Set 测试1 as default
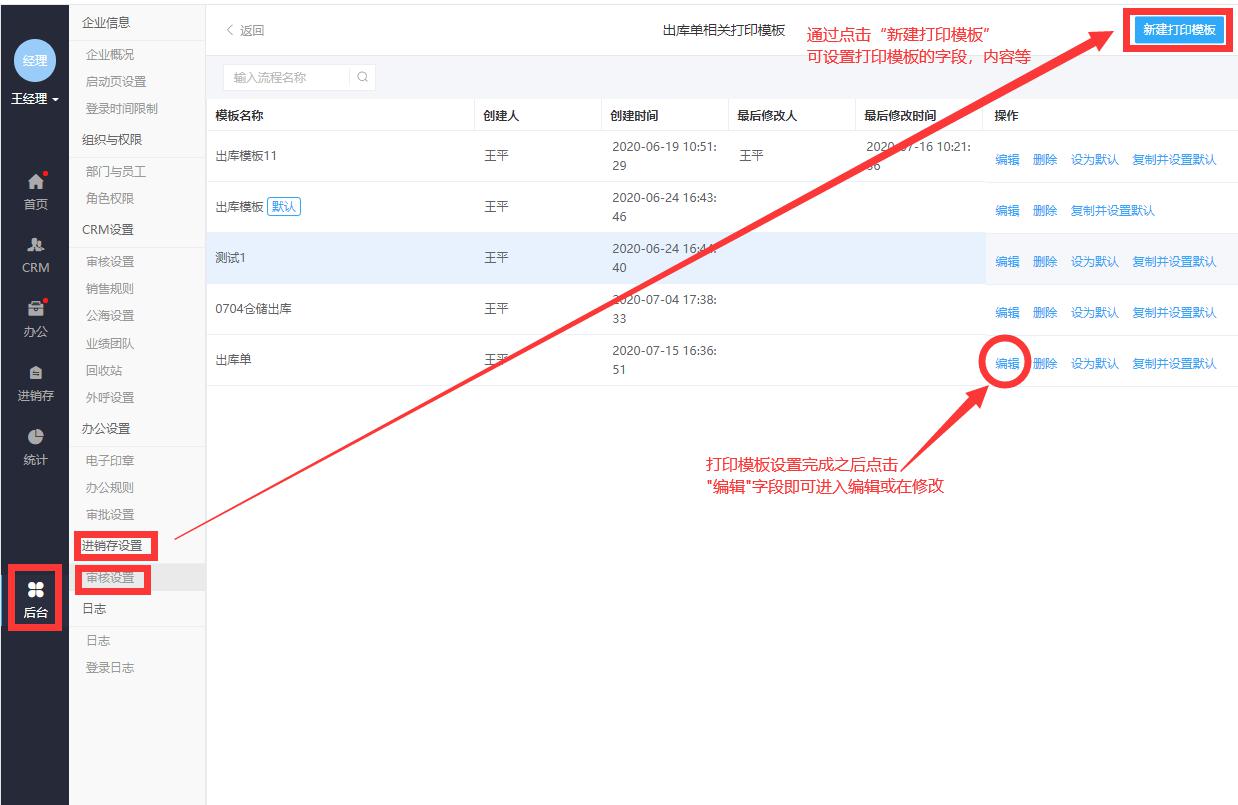The image size is (1238, 805). tap(1095, 262)
